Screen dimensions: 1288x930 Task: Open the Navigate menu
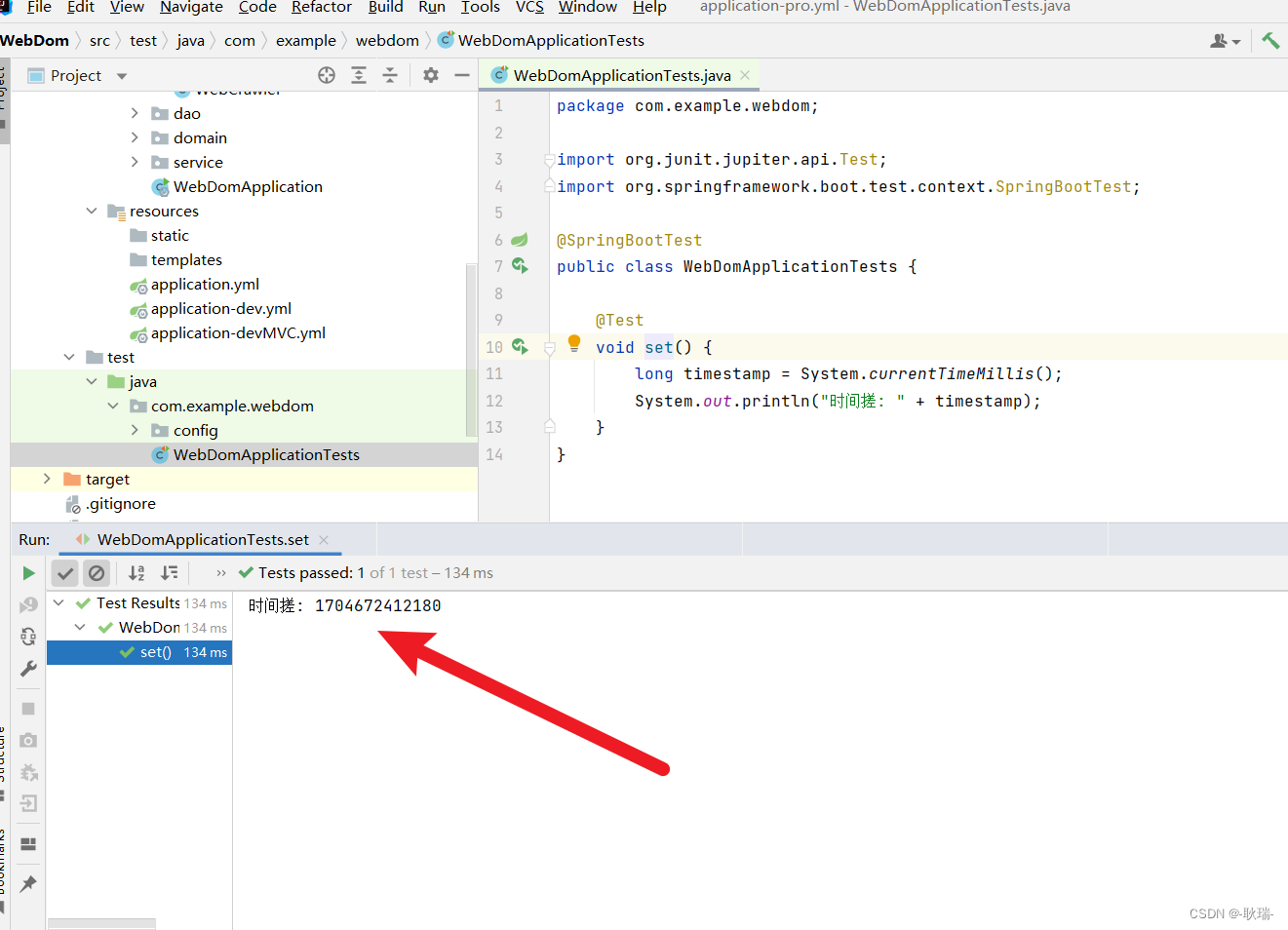click(191, 7)
